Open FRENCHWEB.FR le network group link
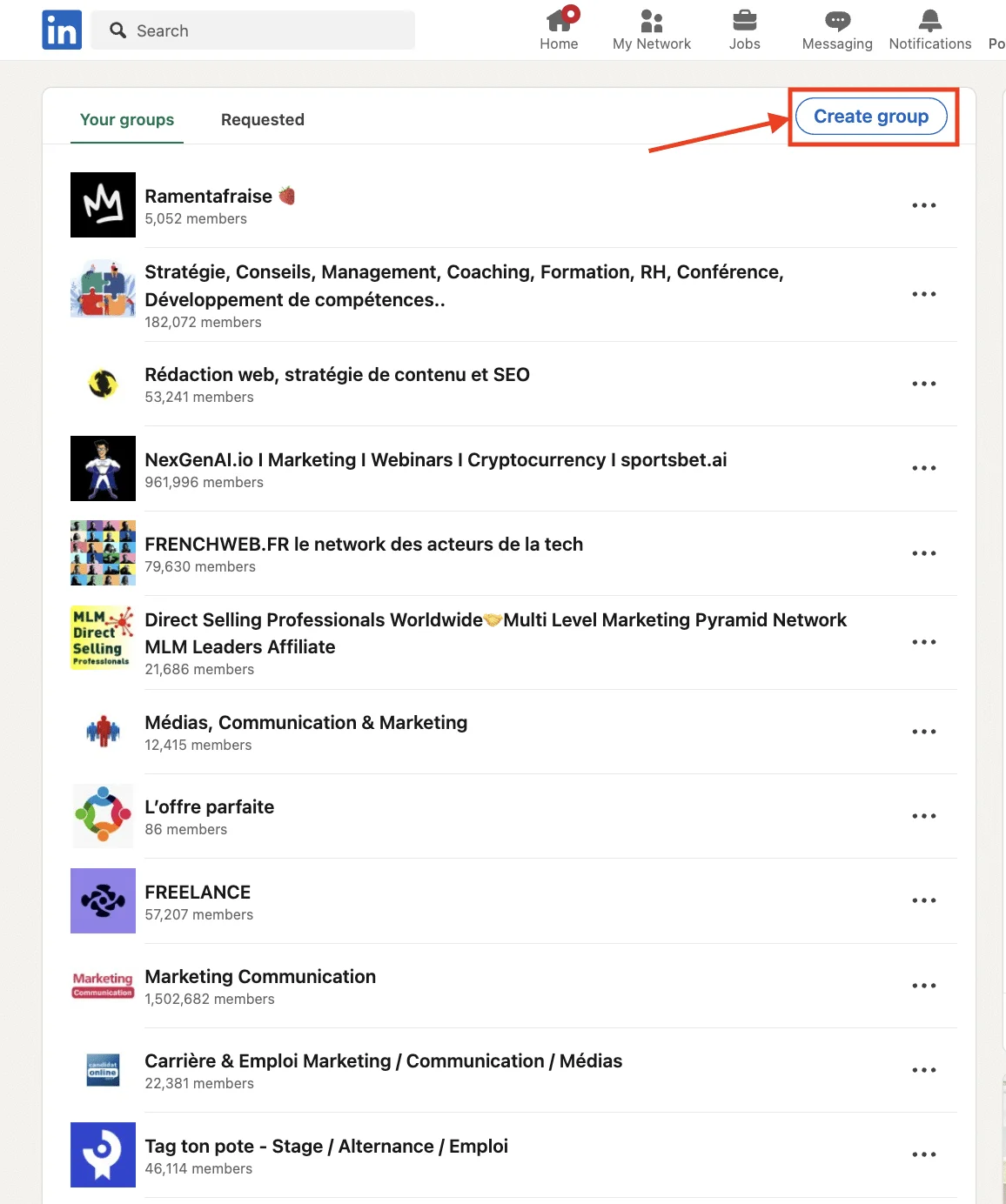The height and width of the screenshot is (1204, 1006). pos(364,545)
